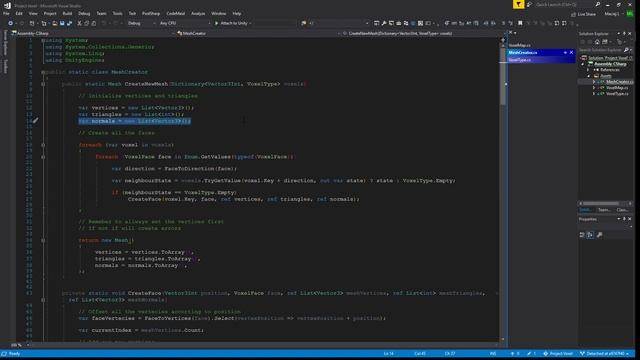The width and height of the screenshot is (640, 360).
Task: Open the Build menu
Action: 67,13
